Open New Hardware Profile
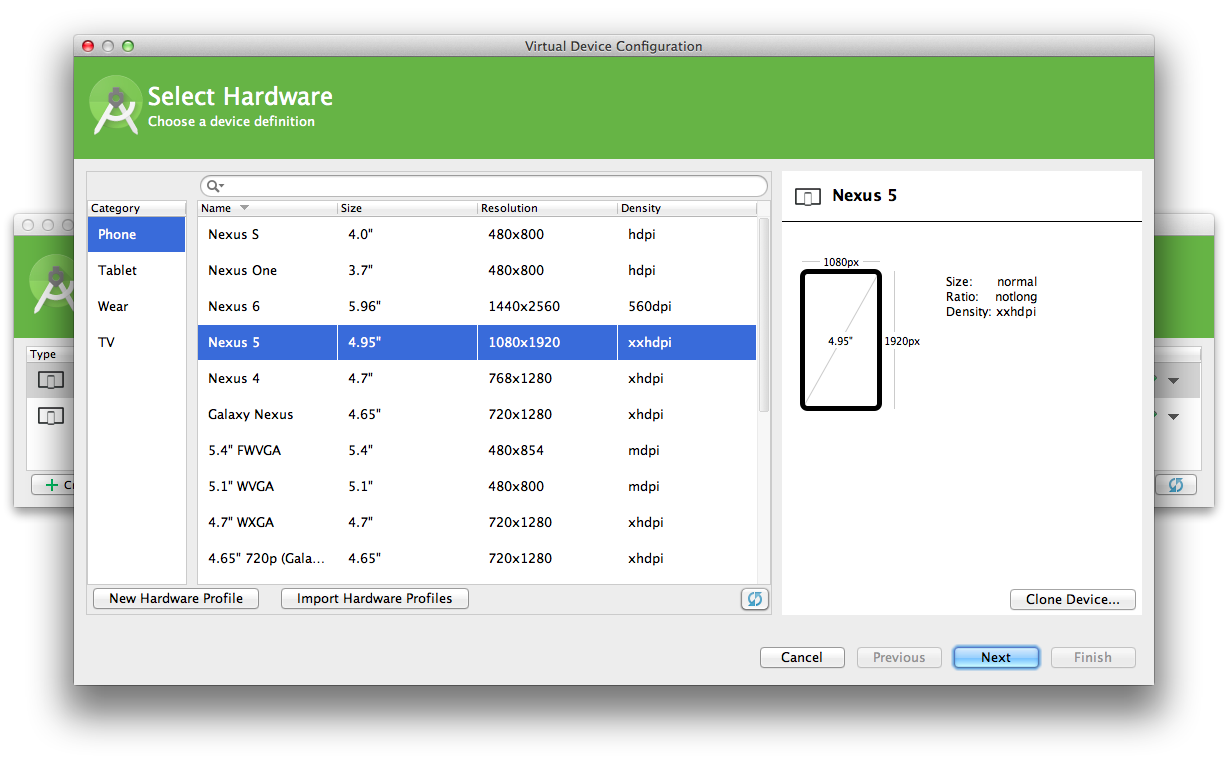Screen dimensions: 1228x764 [x=176, y=598]
